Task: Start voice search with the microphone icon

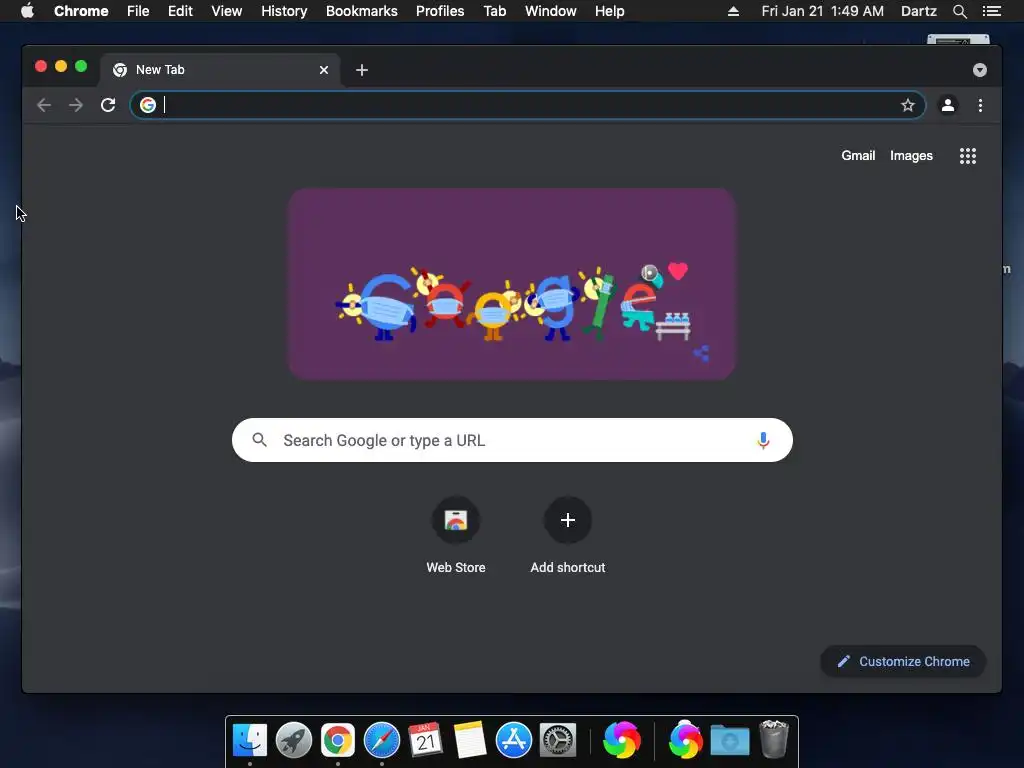Action: [x=763, y=440]
